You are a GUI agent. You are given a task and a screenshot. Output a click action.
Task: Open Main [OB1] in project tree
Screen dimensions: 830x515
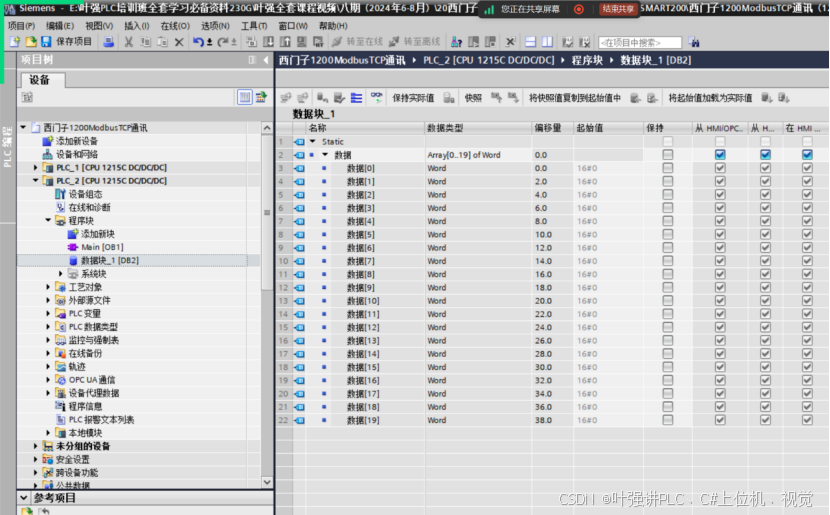pos(102,247)
